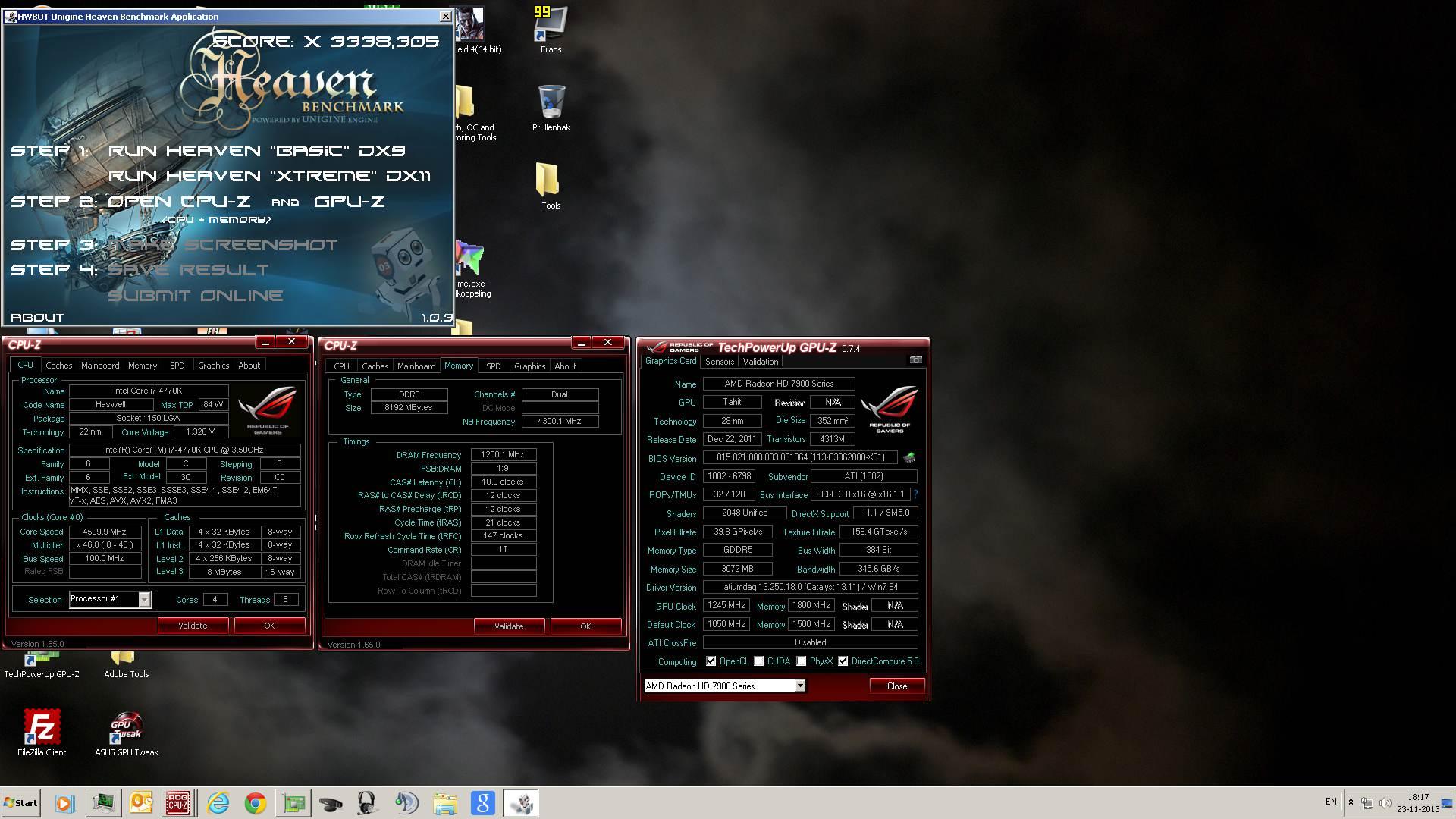Click About in HWBOT Heaven window
Image resolution: width=1456 pixels, height=819 pixels.
point(37,318)
